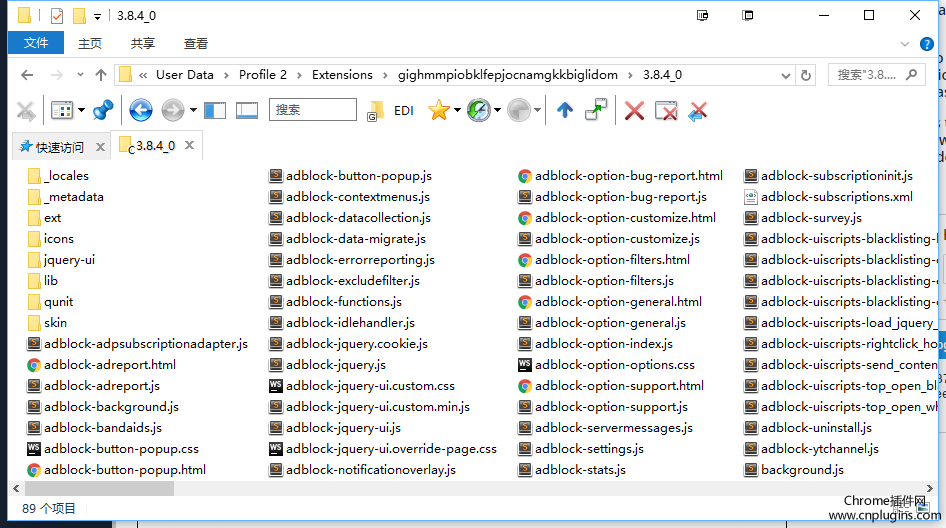The width and height of the screenshot is (946, 528).
Task: Go to Profile 2 in the breadcrumb
Action: [x=262, y=75]
